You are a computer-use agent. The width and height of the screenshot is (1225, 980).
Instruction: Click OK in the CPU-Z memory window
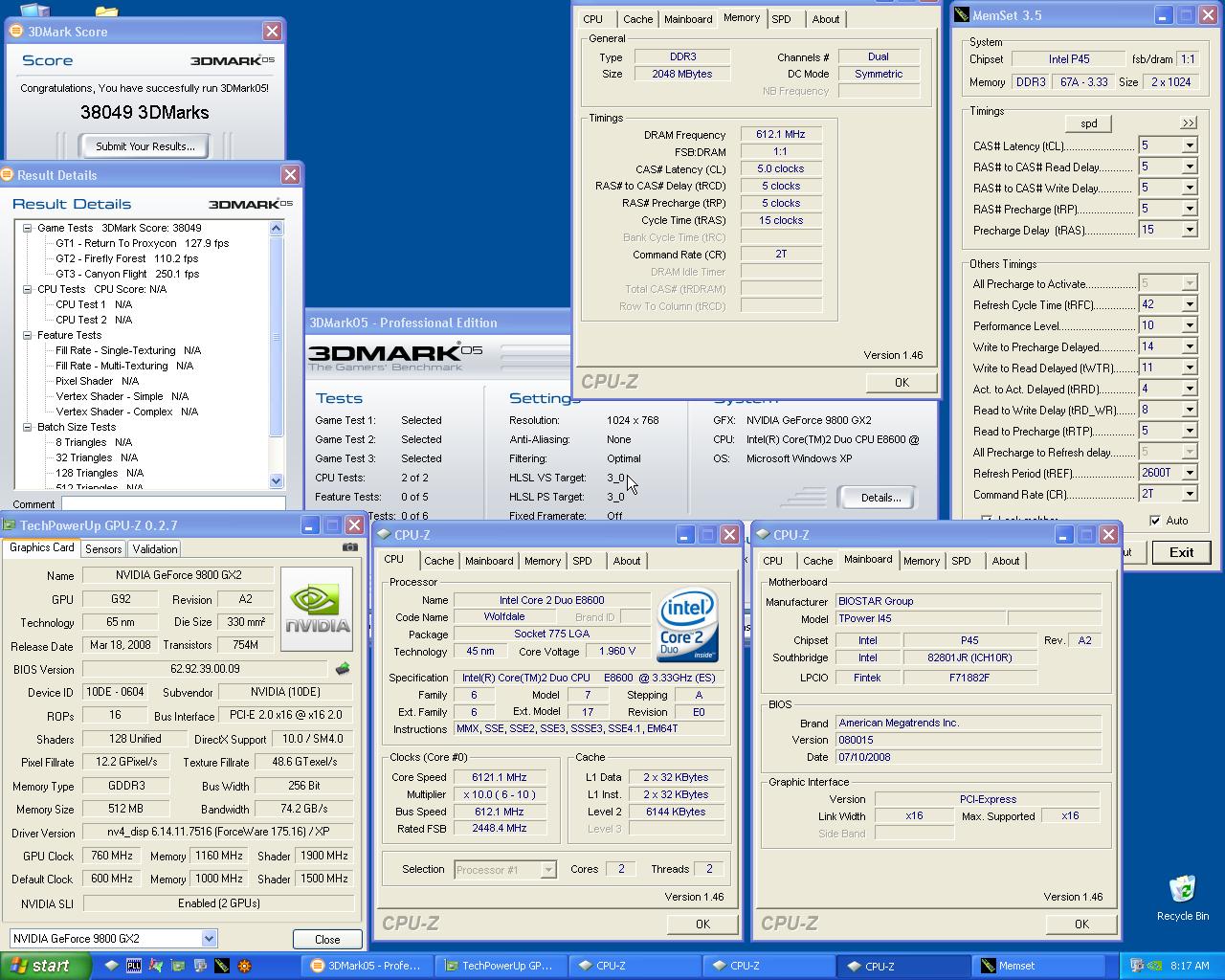(x=902, y=382)
